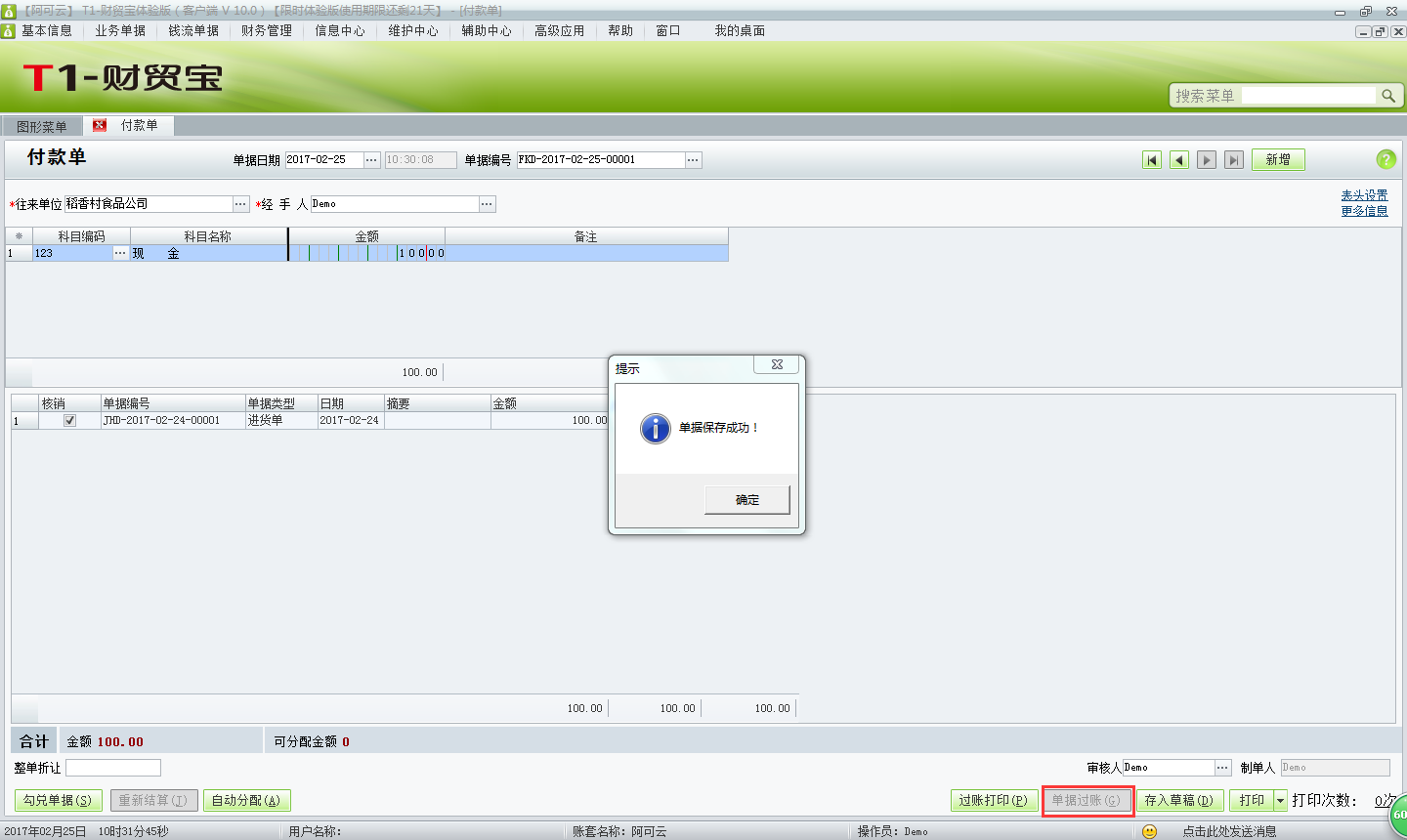
Task: Click inside the 整单折让 input field
Action: [x=112, y=768]
